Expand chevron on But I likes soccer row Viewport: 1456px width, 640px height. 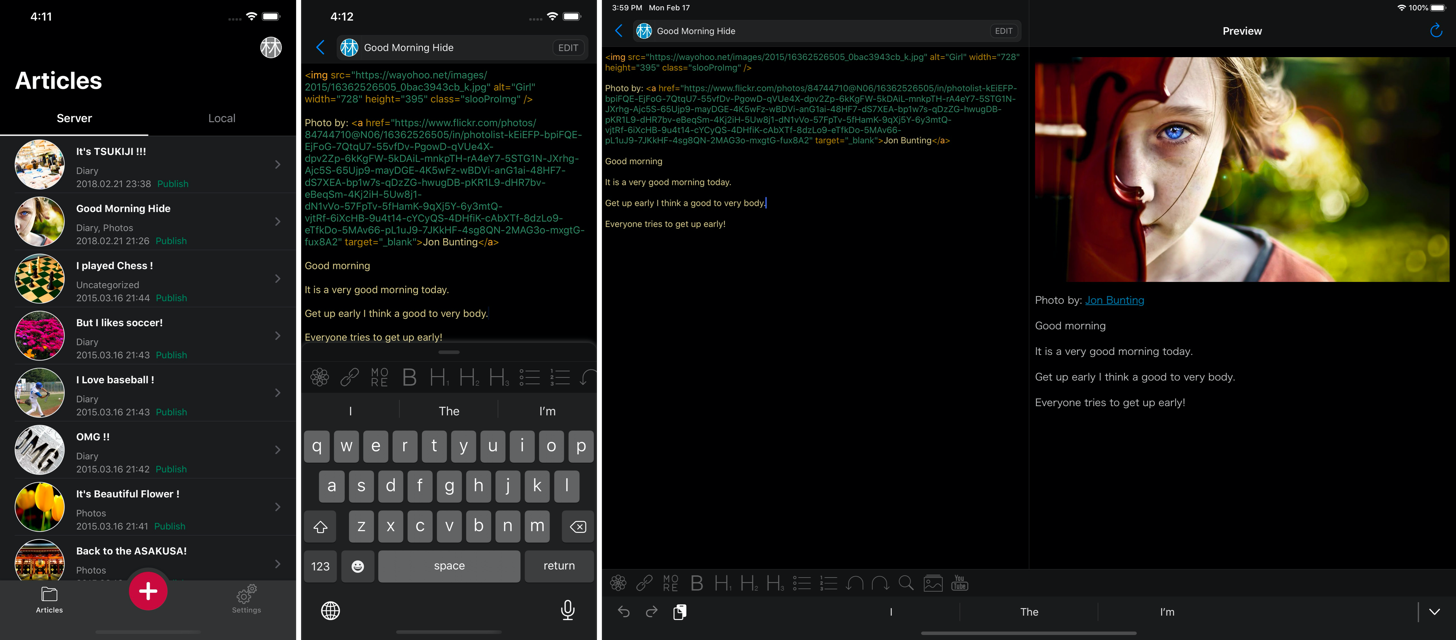point(278,336)
